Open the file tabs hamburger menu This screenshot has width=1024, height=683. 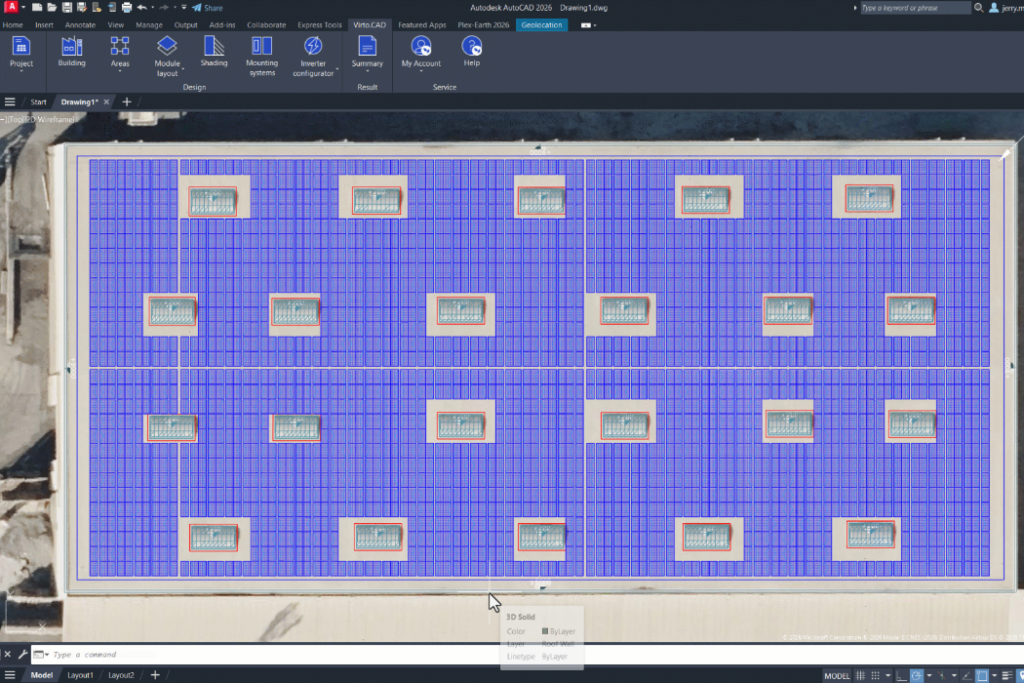coord(10,102)
